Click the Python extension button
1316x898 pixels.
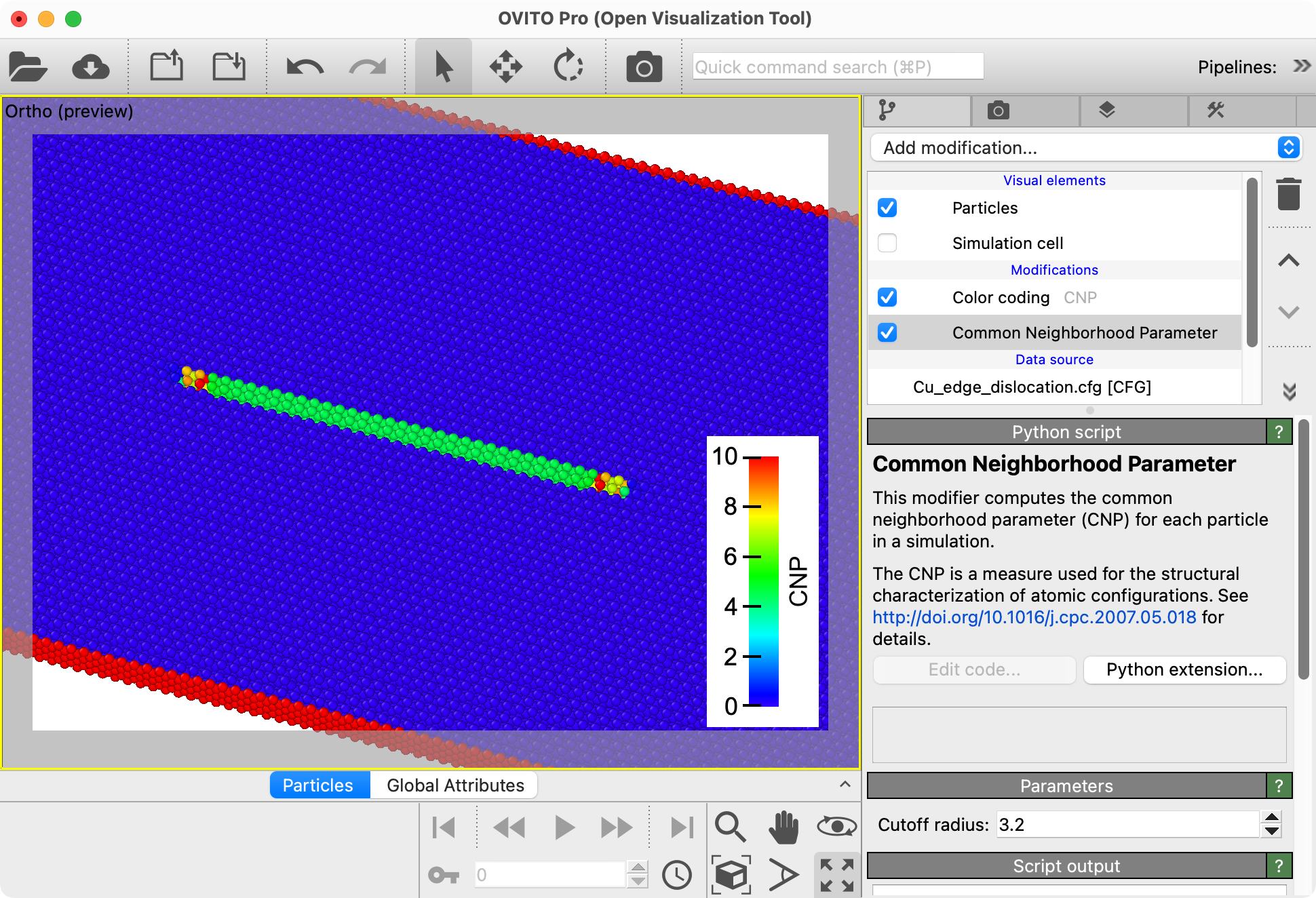click(x=1184, y=669)
